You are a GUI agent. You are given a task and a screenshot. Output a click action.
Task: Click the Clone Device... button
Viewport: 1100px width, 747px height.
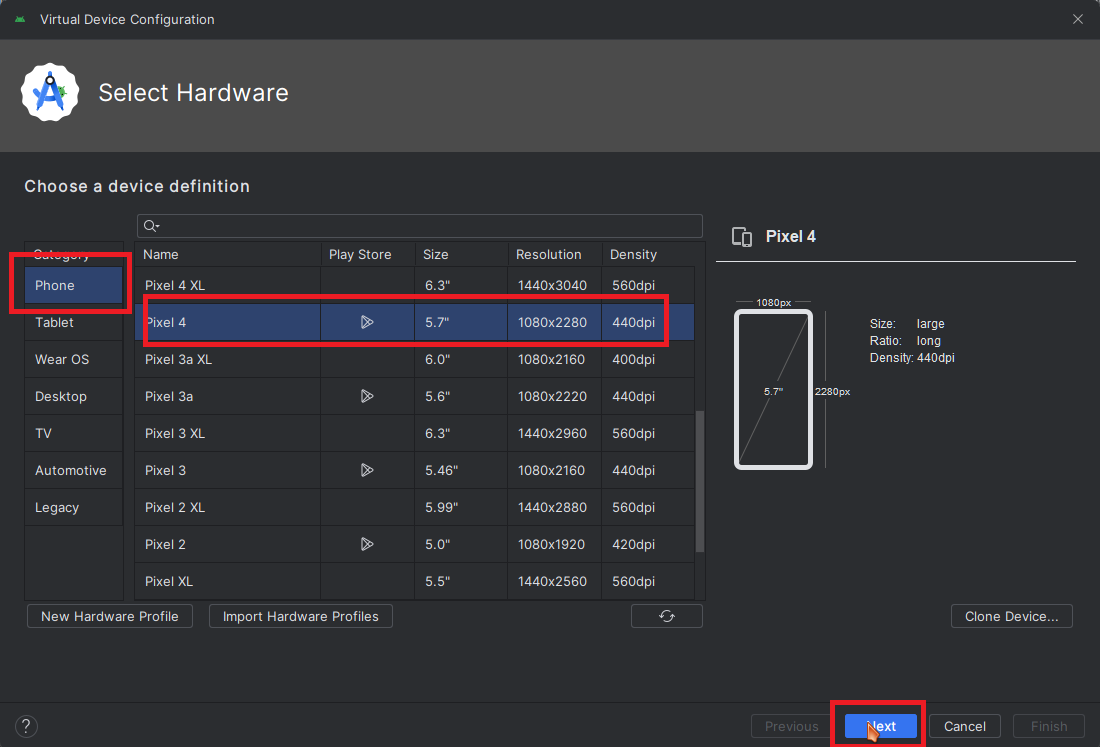pos(1011,616)
